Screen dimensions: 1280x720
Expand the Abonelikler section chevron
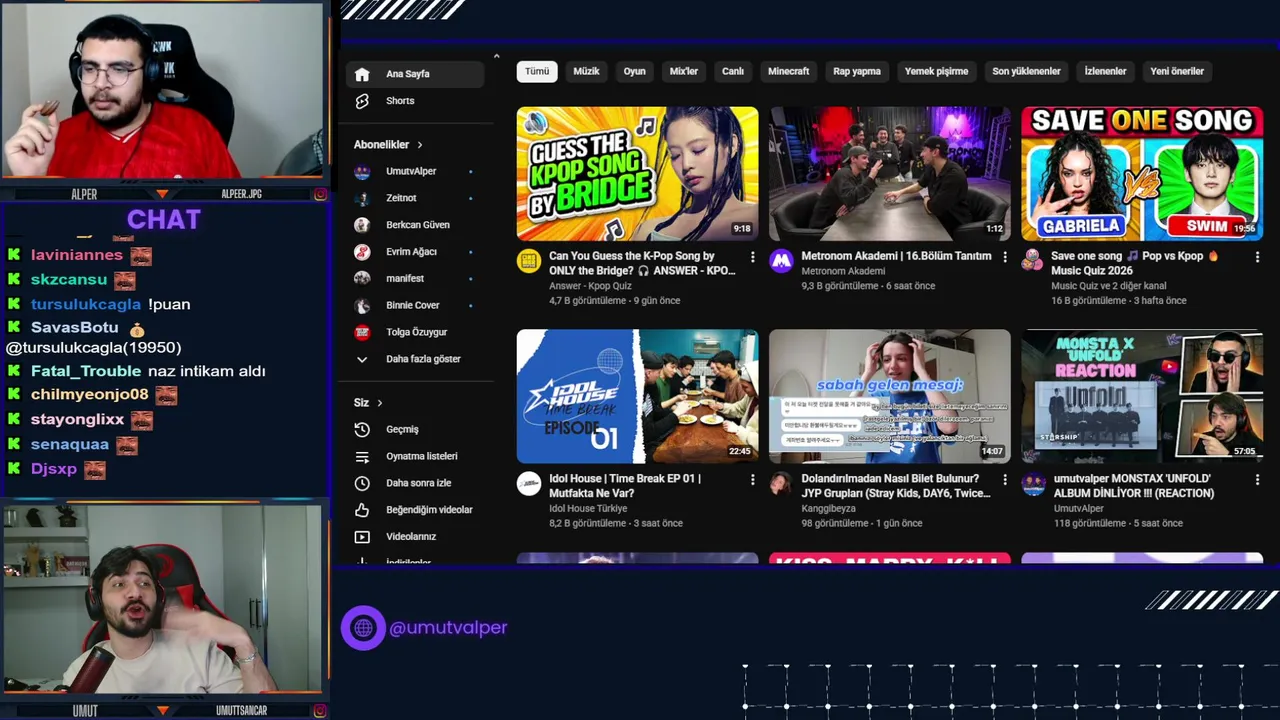pos(420,145)
